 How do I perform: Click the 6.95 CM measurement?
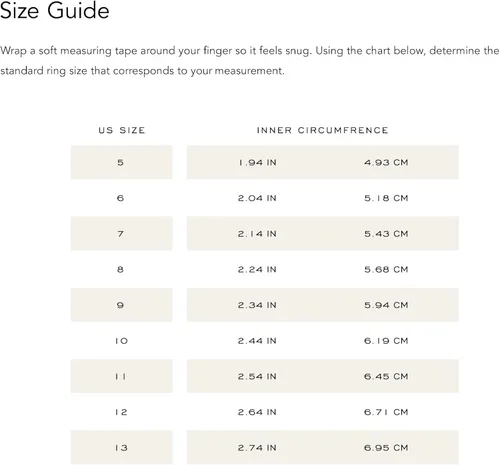tap(386, 448)
